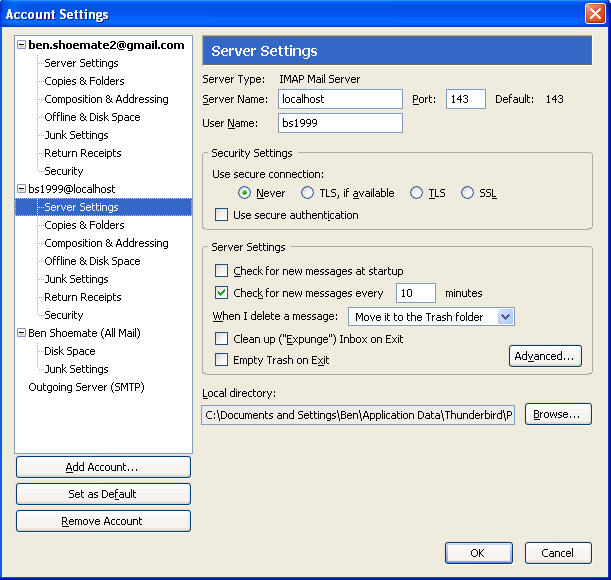Open the delete message action dropdown
Screen dimensions: 611x580
[x=431, y=317]
